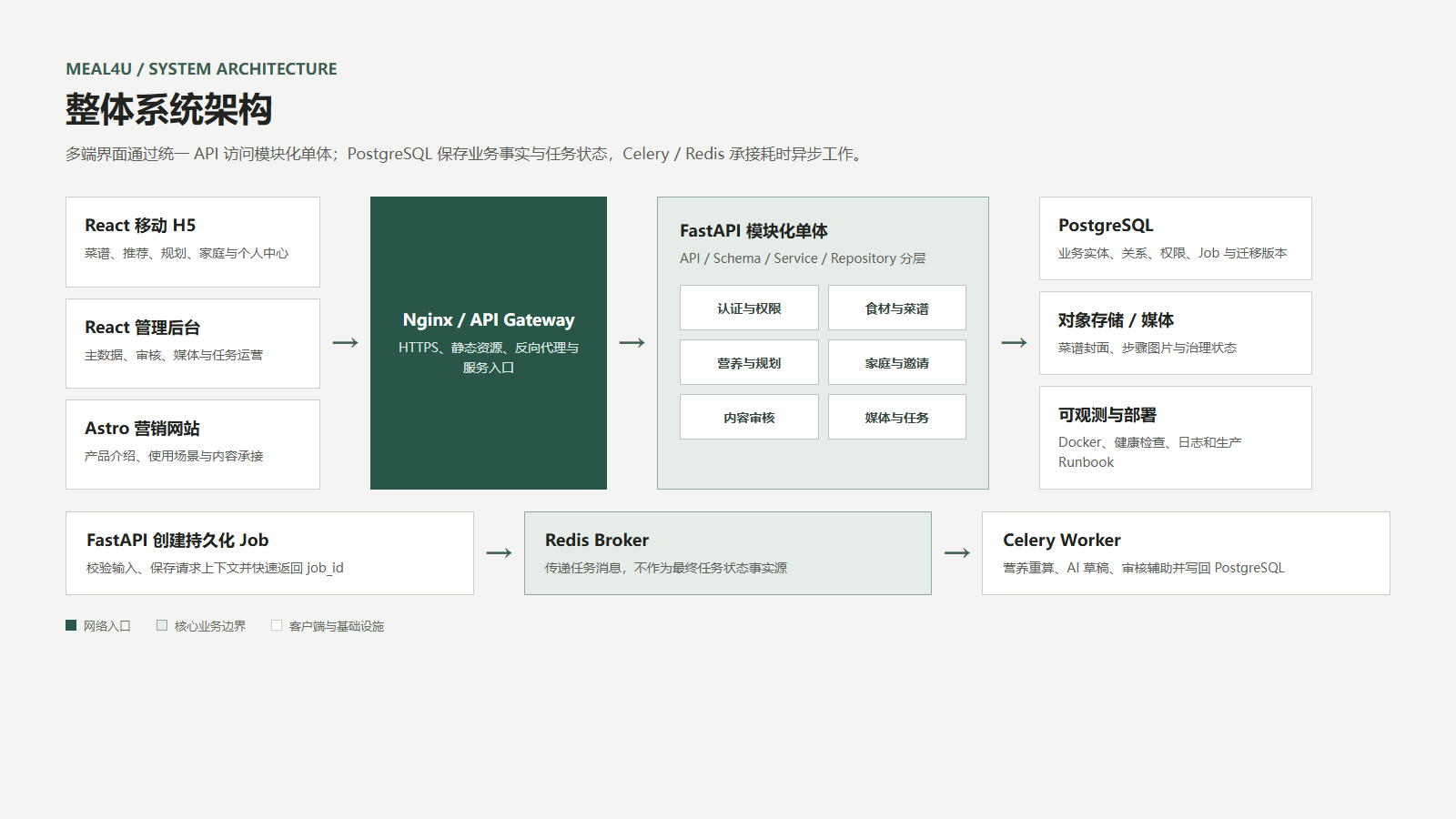Viewport: 1456px width, 819px height.
Task: Click the light green 核心业务边界 legend swatch
Action: point(162,625)
